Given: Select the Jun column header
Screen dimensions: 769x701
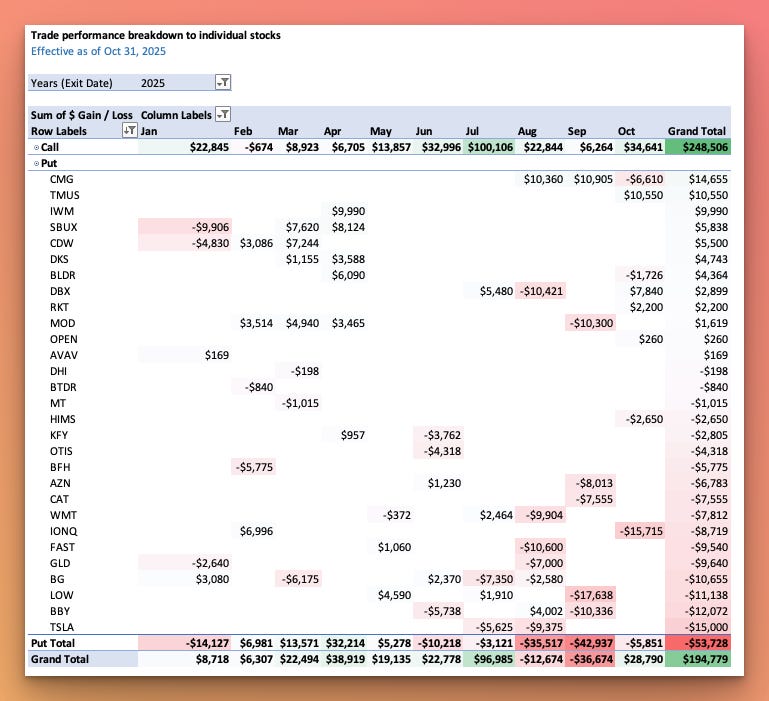Looking at the screenshot, I should 424,131.
